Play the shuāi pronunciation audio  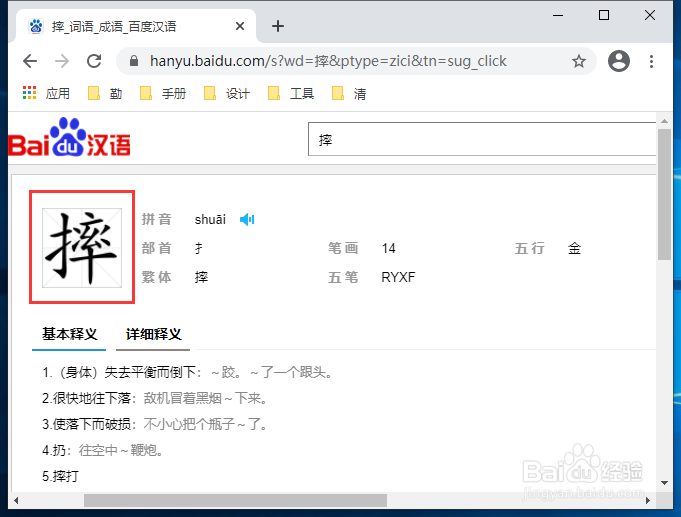point(247,219)
